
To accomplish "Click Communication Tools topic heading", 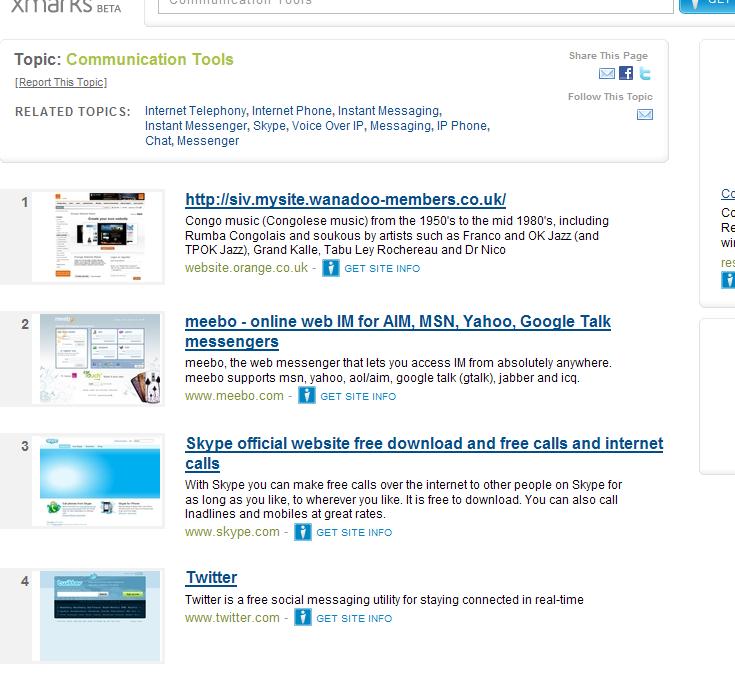I will pyautogui.click(x=150, y=60).
